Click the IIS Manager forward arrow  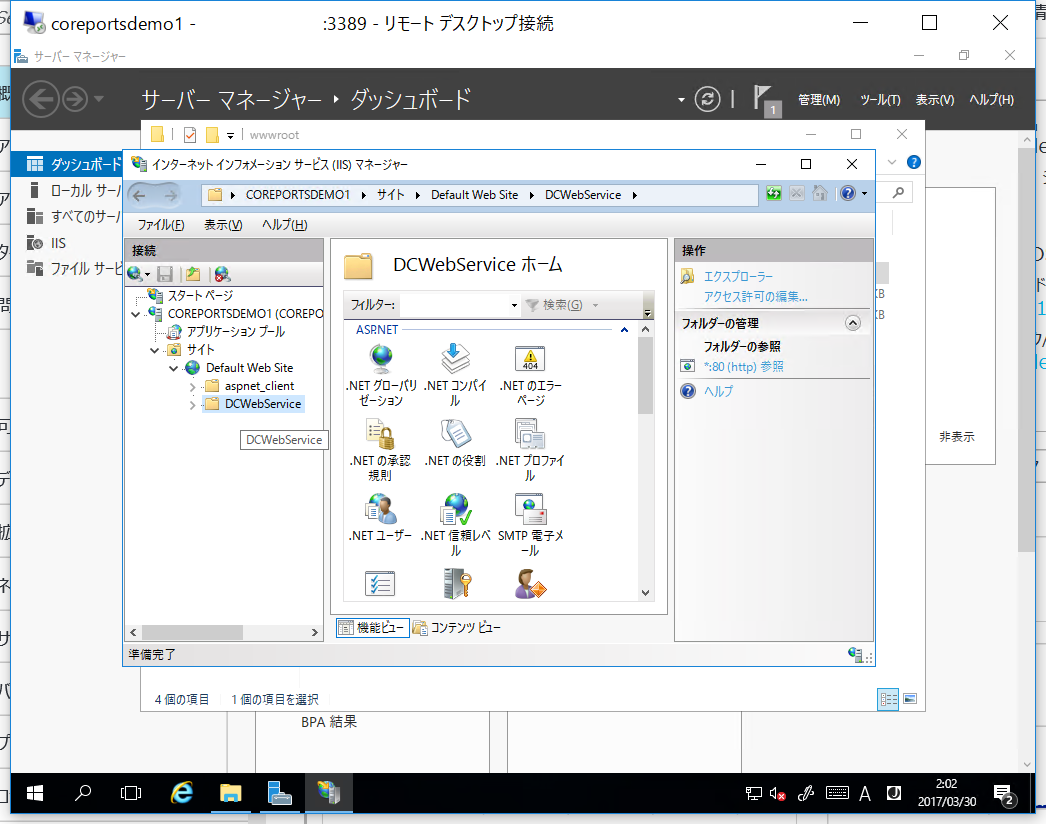[x=171, y=195]
